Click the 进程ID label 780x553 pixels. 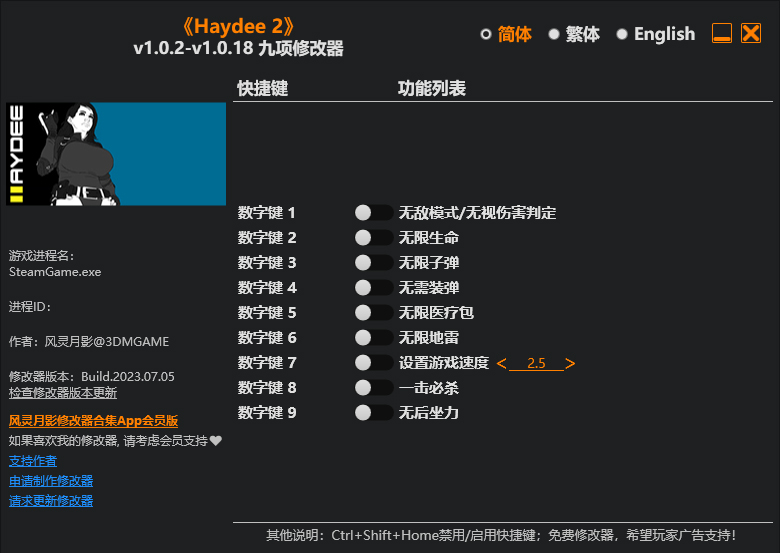30,307
